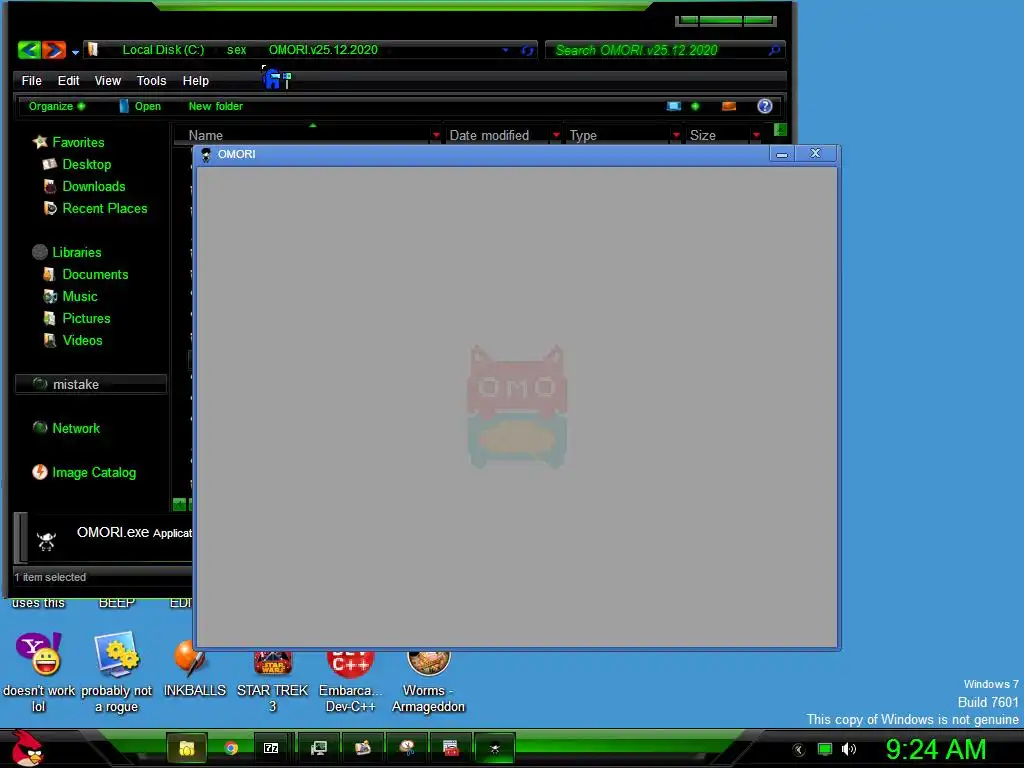Open the address bar history dropdown

click(505, 50)
